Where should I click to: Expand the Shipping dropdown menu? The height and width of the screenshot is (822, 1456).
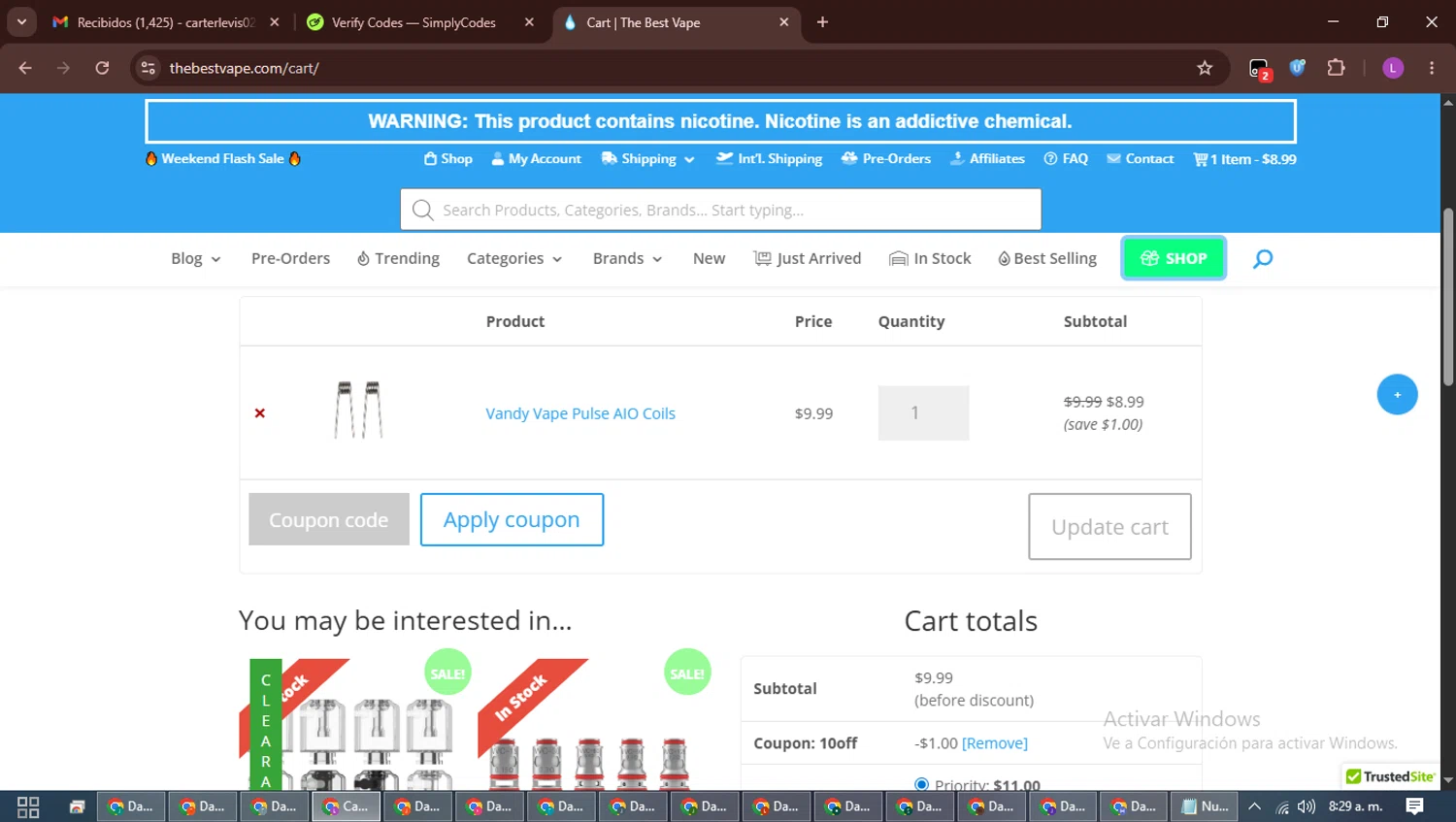tap(648, 159)
